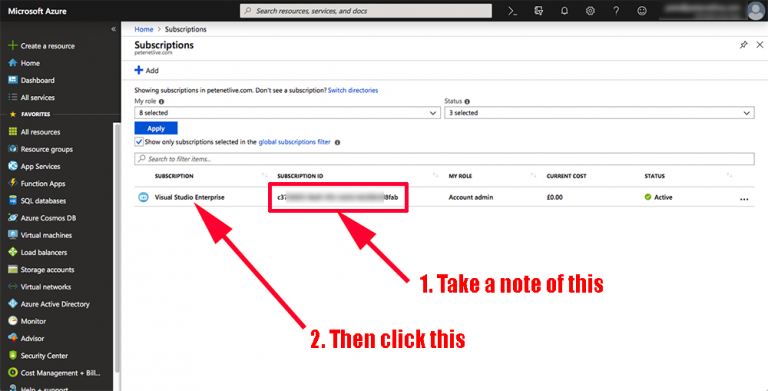Open Cloud Shell from the top bar
The height and width of the screenshot is (391, 768).
pyautogui.click(x=512, y=11)
